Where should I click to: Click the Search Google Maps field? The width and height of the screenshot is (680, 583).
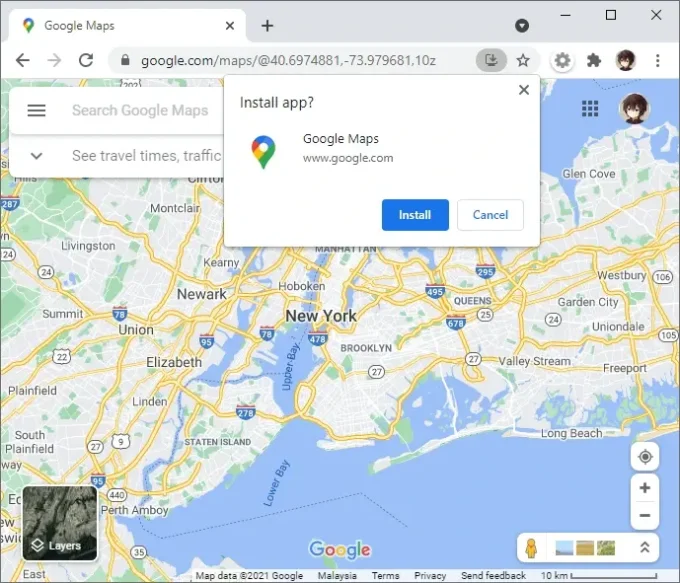pyautogui.click(x=140, y=111)
